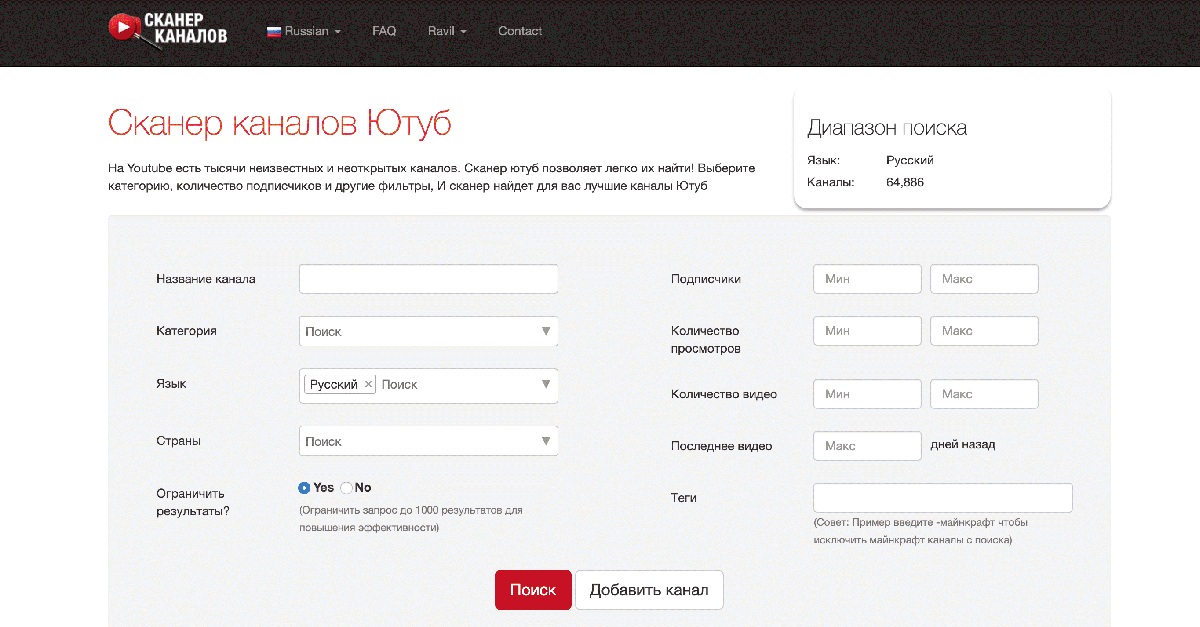This screenshot has height=627, width=1200.
Task: Focus the Последнее видео days field
Action: click(x=867, y=446)
